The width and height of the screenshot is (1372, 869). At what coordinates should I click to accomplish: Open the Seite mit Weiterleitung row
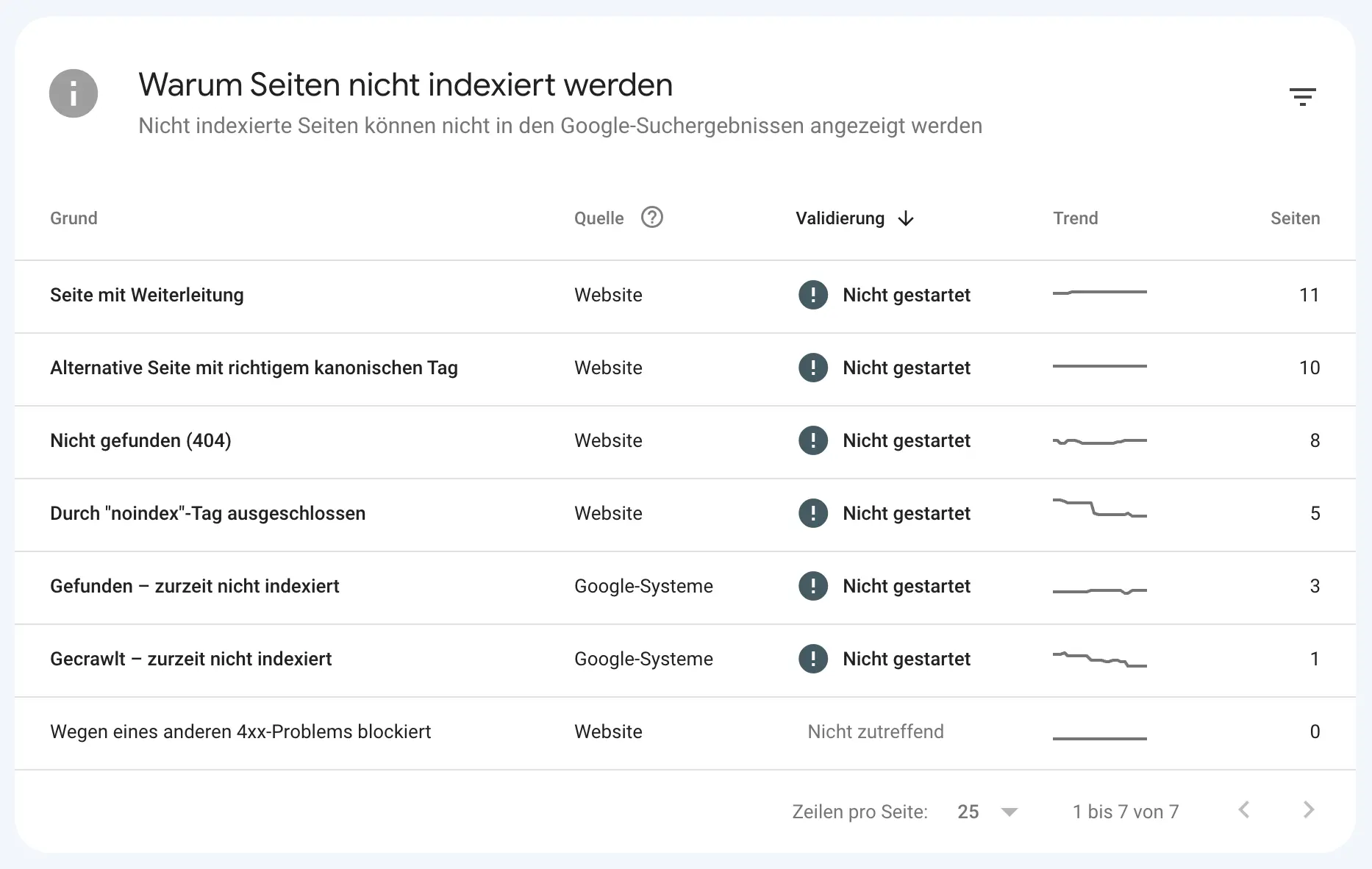[685, 296]
